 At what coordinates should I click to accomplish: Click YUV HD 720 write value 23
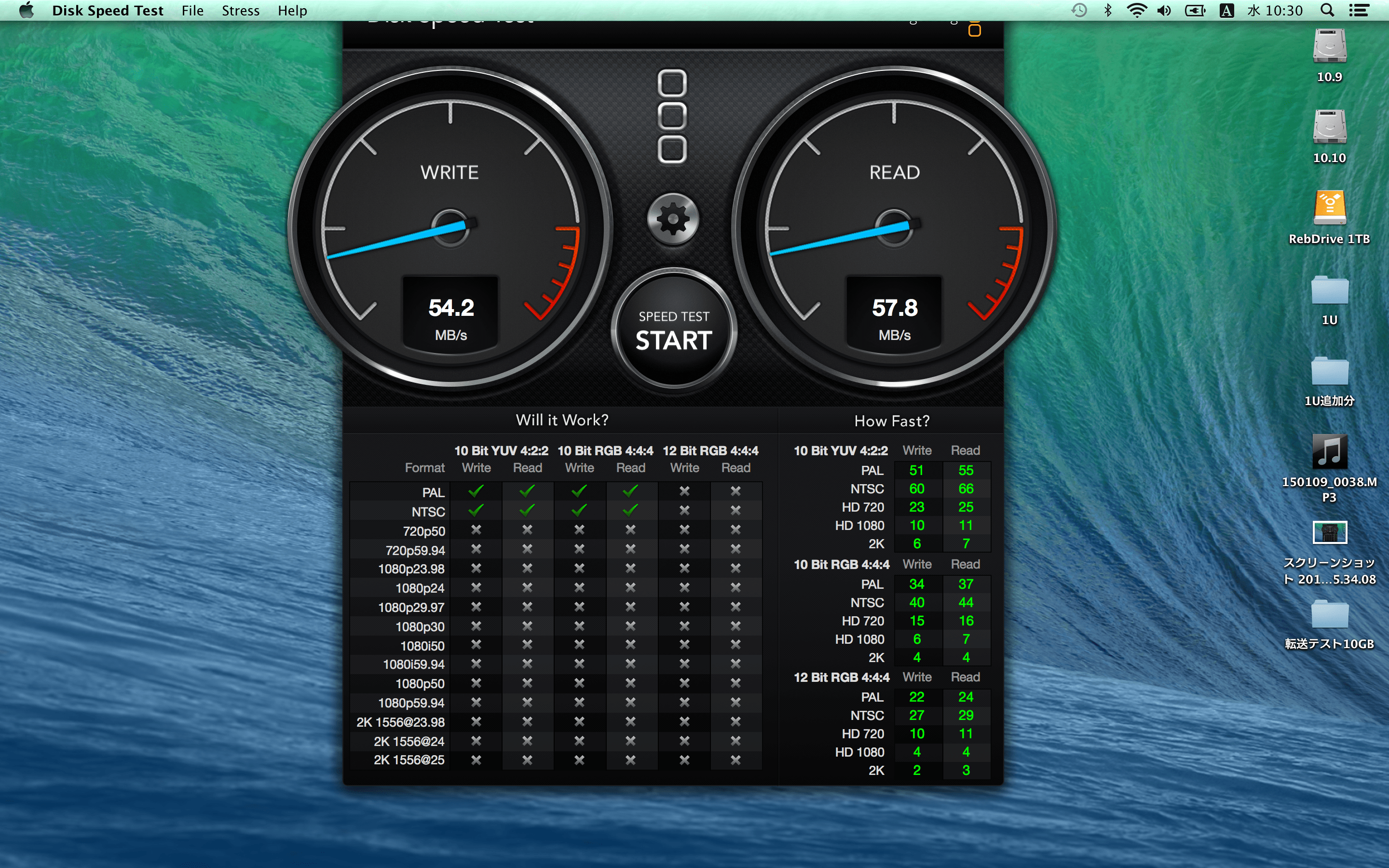click(917, 507)
